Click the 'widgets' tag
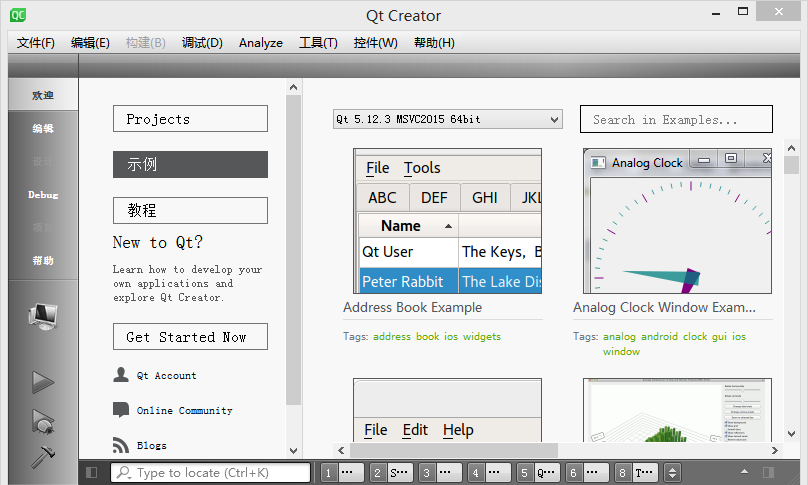 (x=482, y=337)
